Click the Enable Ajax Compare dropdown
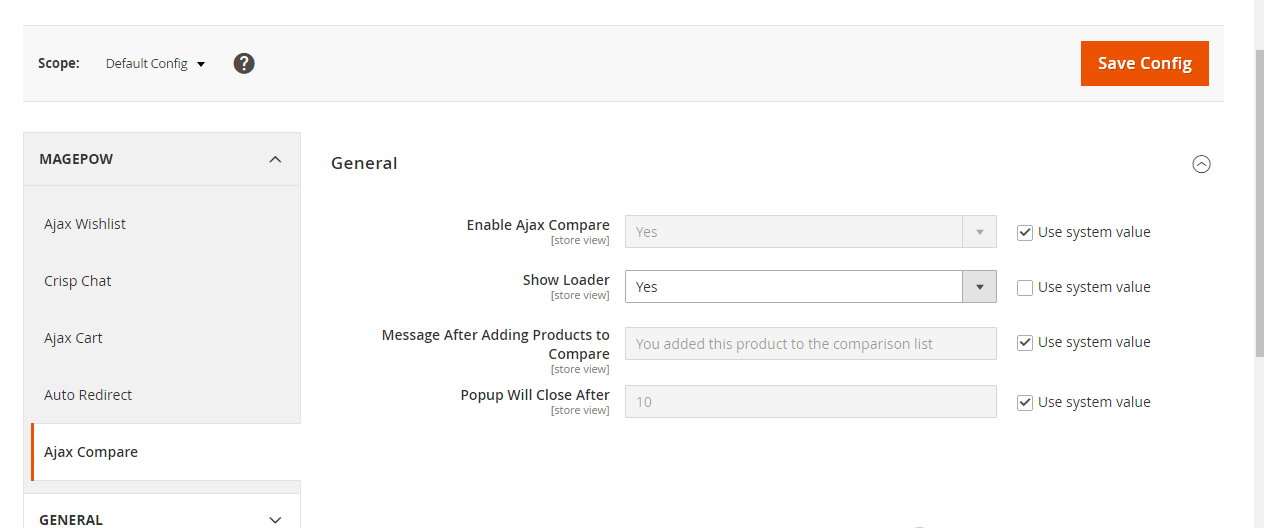Screen dimensions: 1264x528 tap(810, 232)
